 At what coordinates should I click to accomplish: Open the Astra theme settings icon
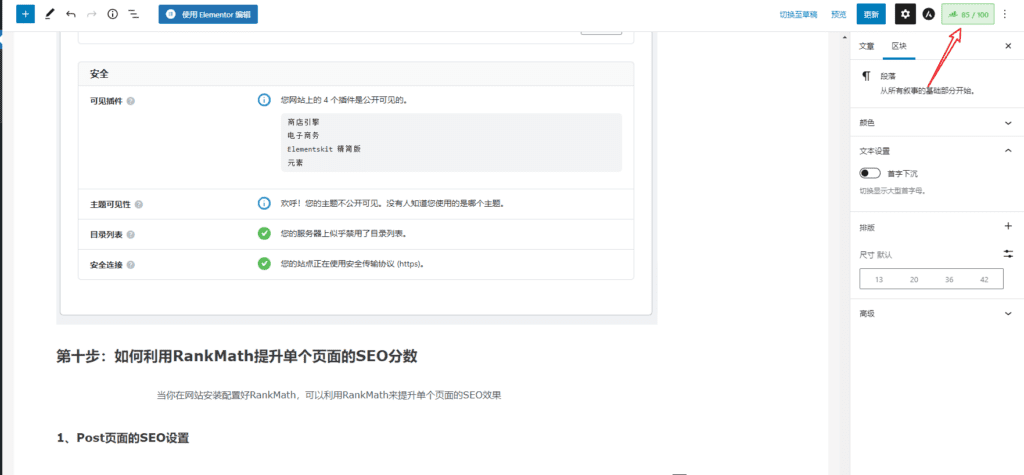(929, 14)
